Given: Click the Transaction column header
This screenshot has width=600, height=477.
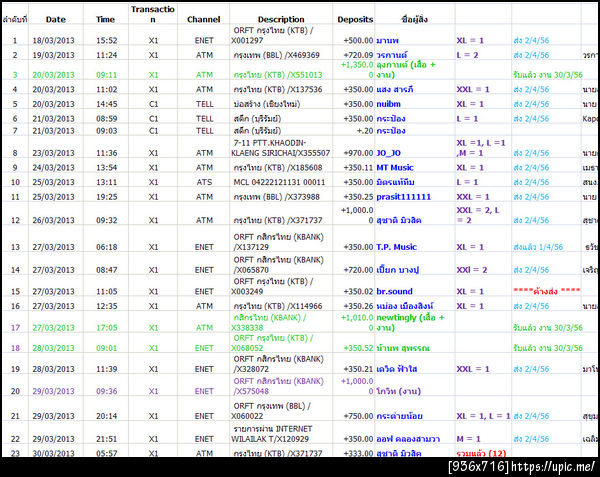Looking at the screenshot, I should tap(153, 14).
